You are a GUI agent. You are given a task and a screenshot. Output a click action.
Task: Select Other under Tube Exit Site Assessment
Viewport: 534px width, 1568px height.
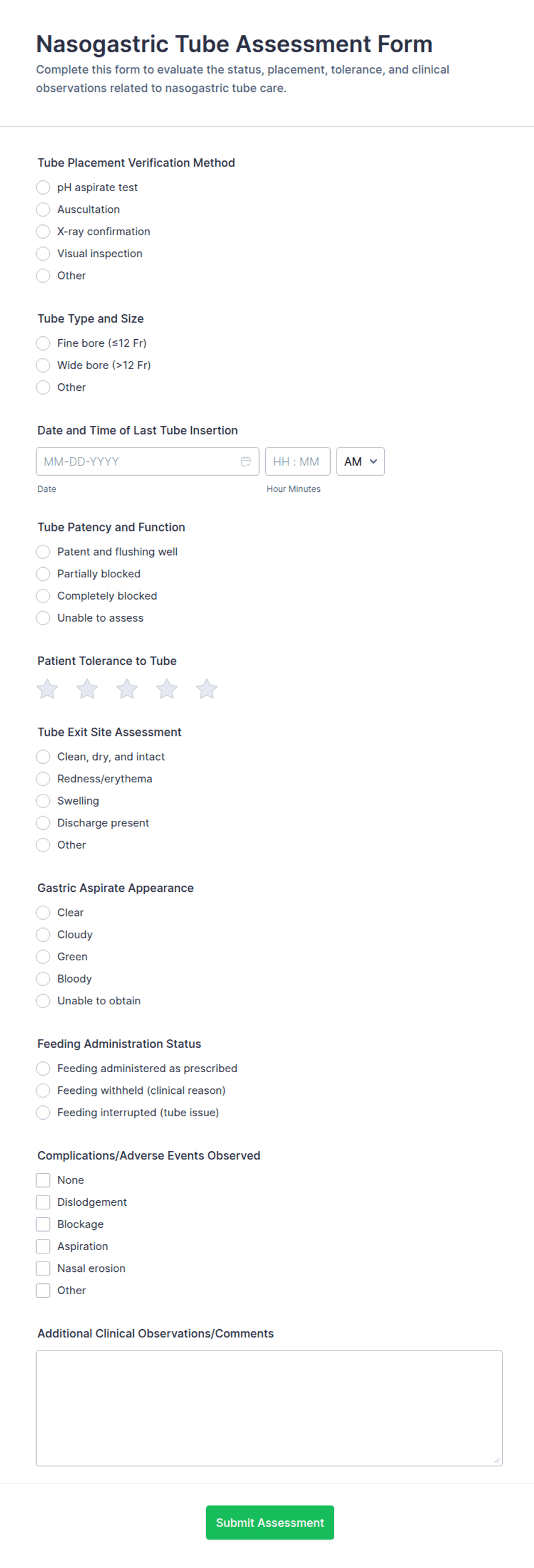(42, 845)
